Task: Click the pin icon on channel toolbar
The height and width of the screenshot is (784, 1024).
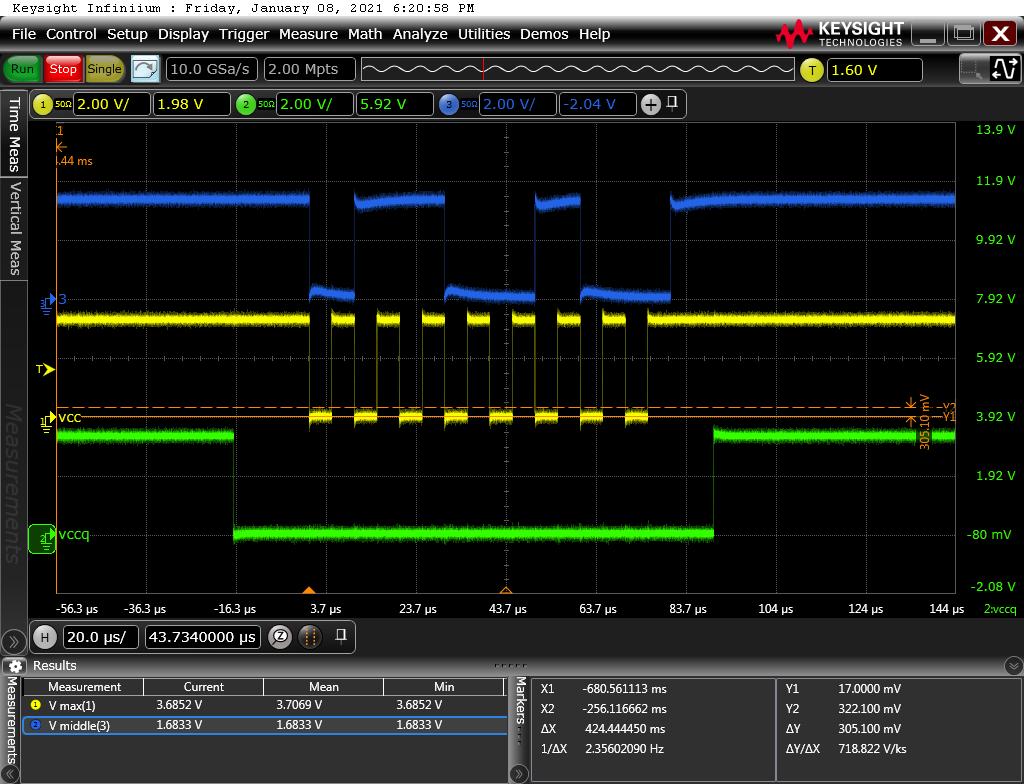Action: pyautogui.click(x=672, y=103)
